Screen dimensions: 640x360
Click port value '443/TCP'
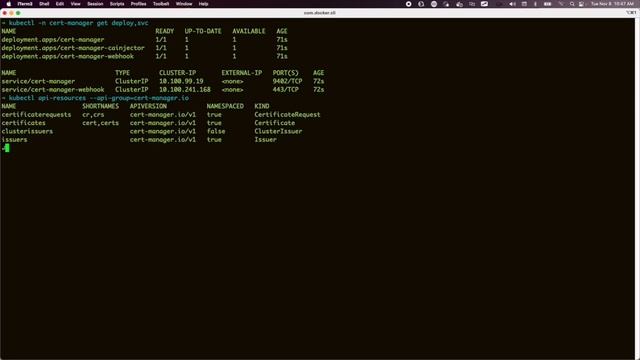pyautogui.click(x=286, y=90)
